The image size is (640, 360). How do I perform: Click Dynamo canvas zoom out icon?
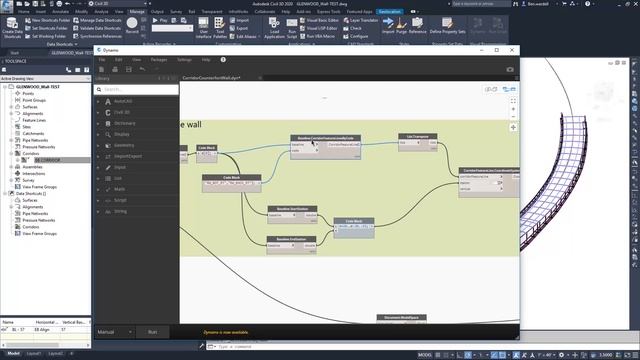pyautogui.click(x=513, y=117)
